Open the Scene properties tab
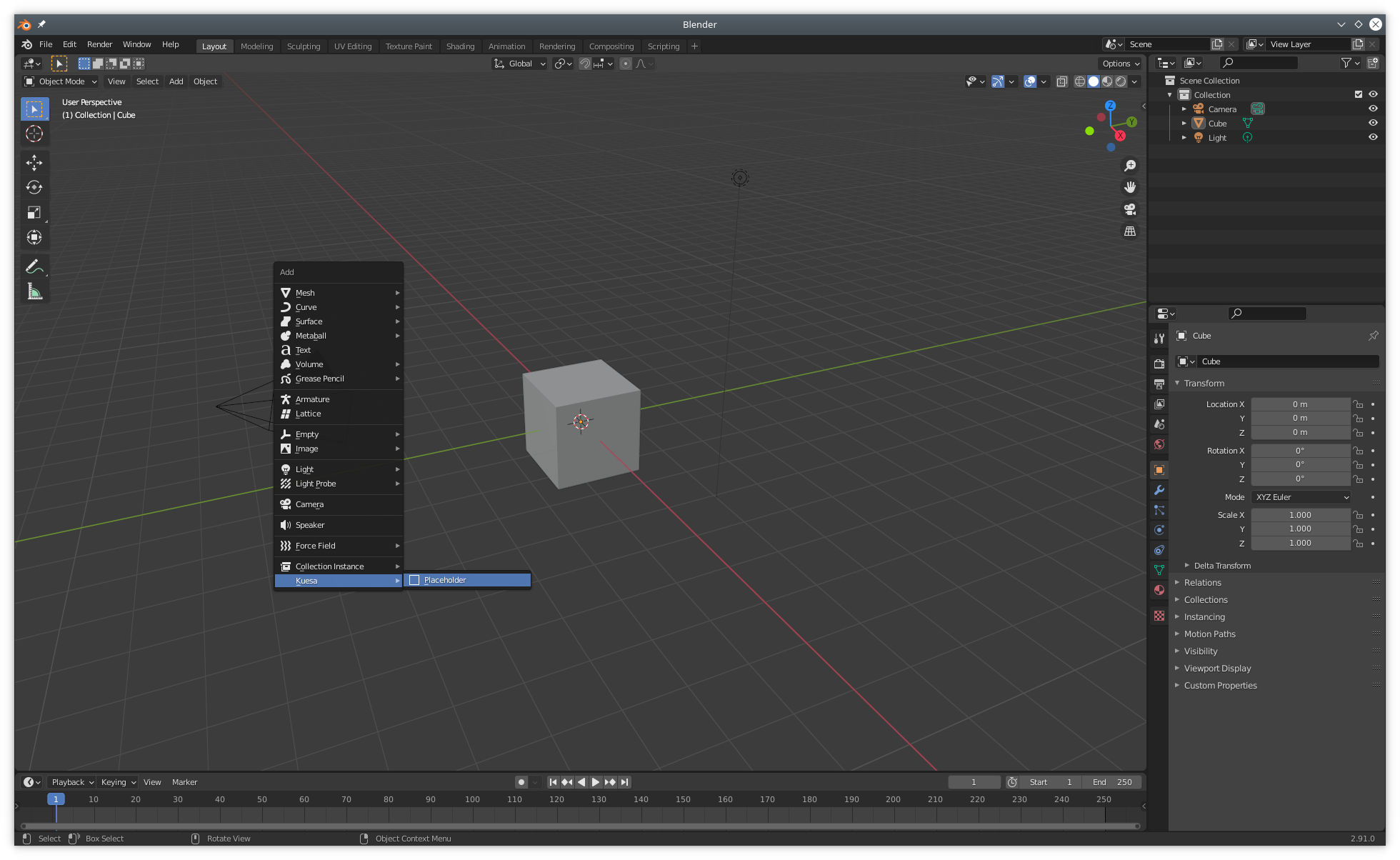Viewport: 1400px width, 860px height. pyautogui.click(x=1159, y=424)
